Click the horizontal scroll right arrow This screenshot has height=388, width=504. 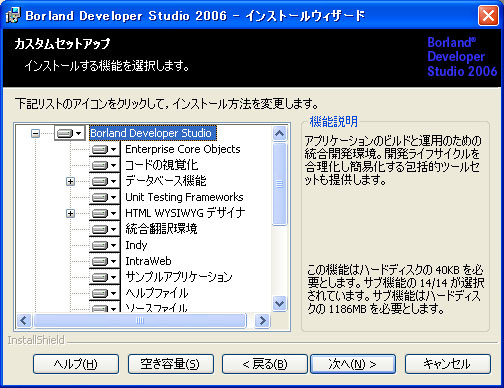(x=262, y=321)
